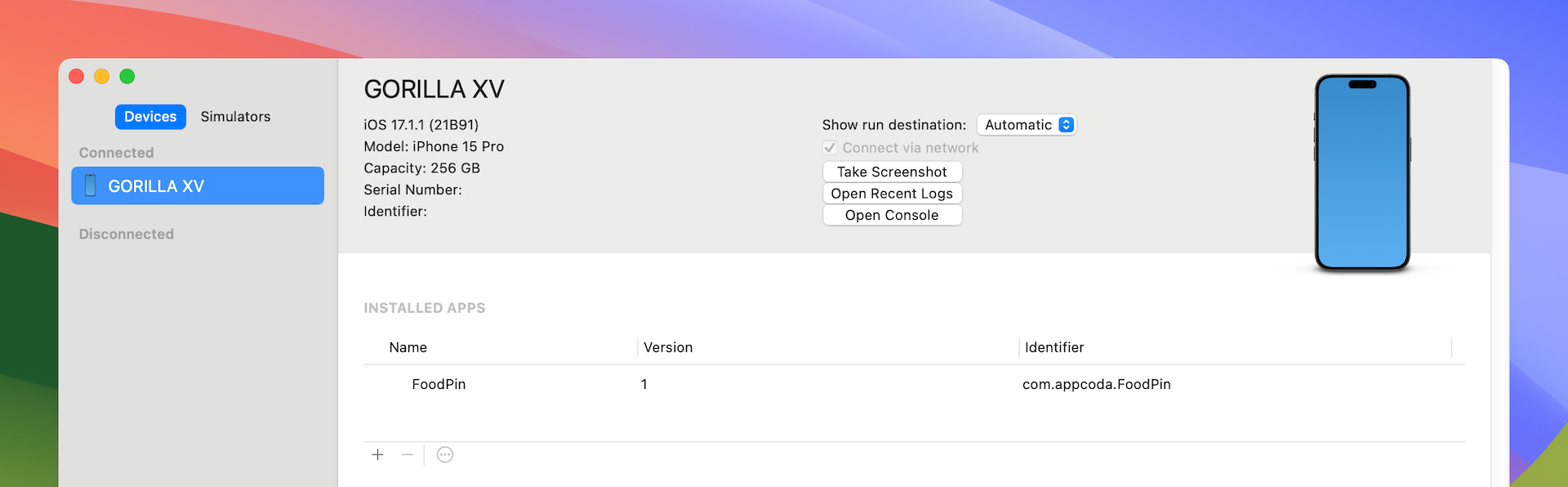Screen dimensions: 1568x487
Task: Click the Open Console button
Action: [892, 215]
